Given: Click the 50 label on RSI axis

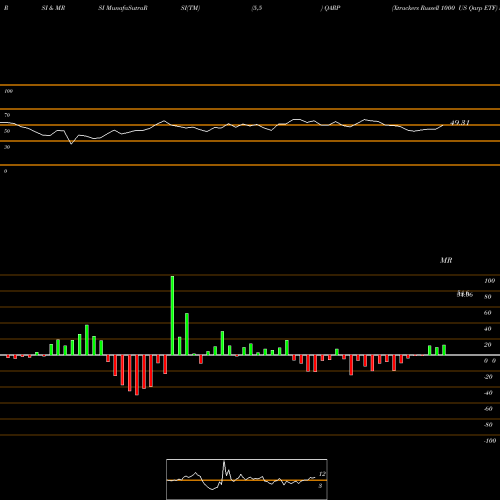Looking at the screenshot, I should pos(7,131).
